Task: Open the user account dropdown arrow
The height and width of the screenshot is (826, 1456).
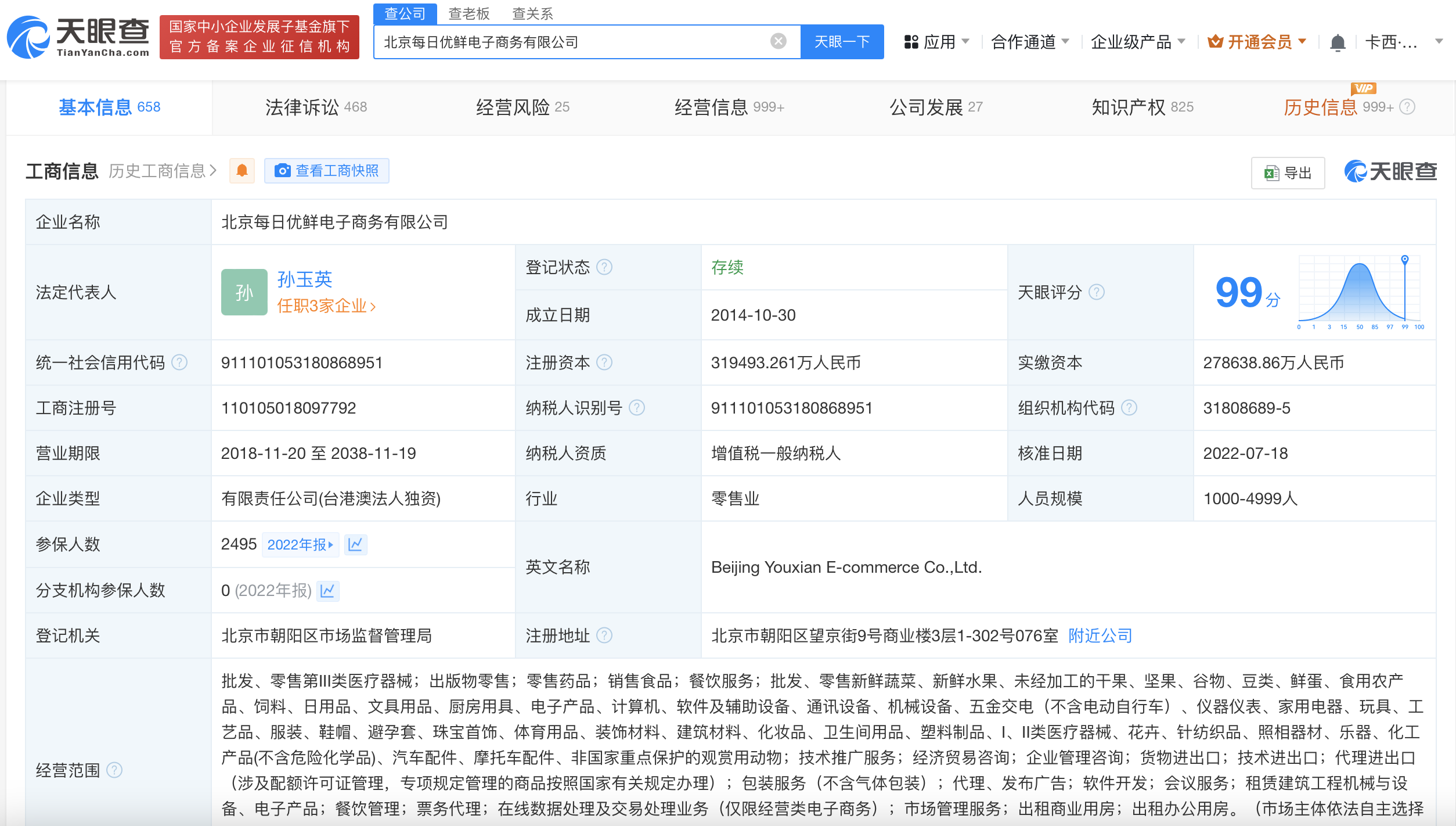Action: coord(1439,42)
